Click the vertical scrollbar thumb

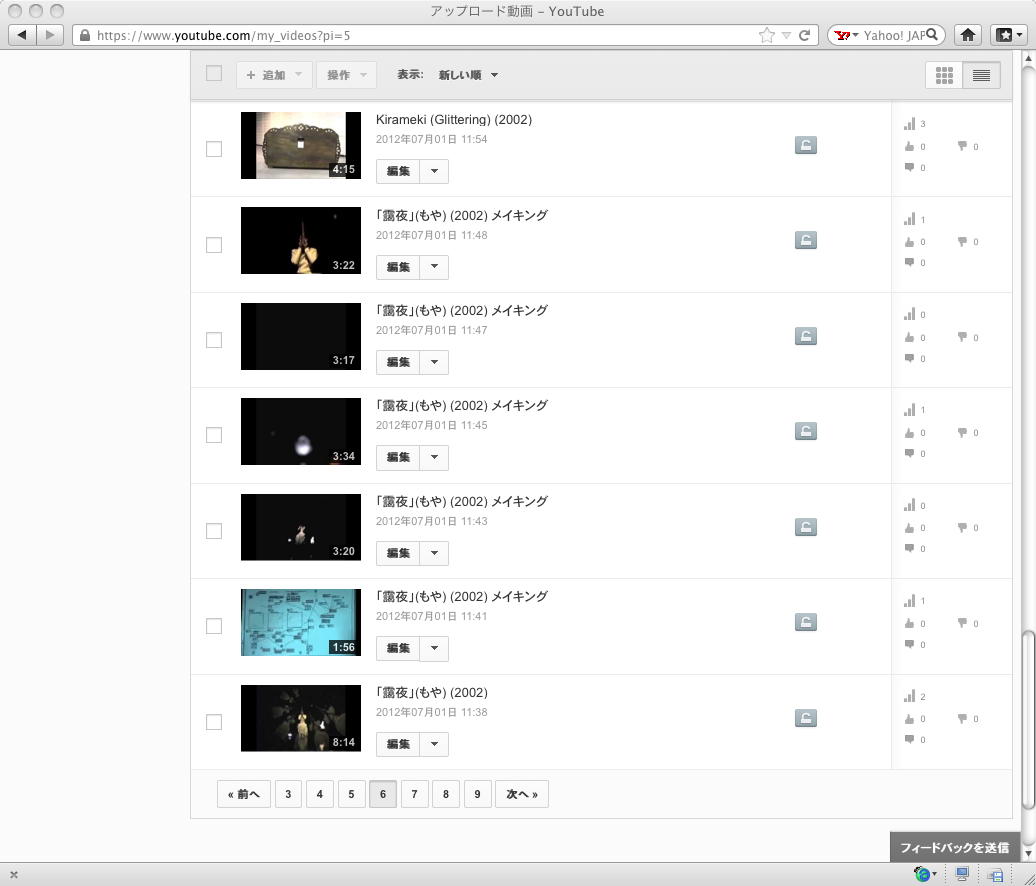tap(1027, 720)
